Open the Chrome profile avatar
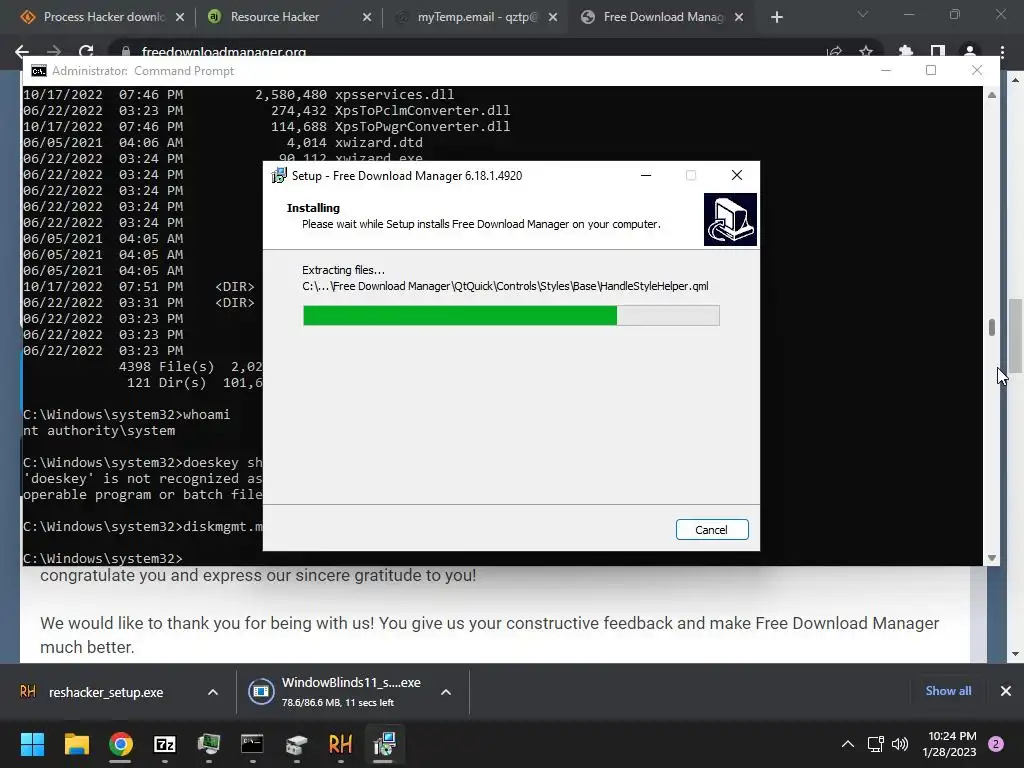Screen dimensions: 1024x768 [970, 51]
